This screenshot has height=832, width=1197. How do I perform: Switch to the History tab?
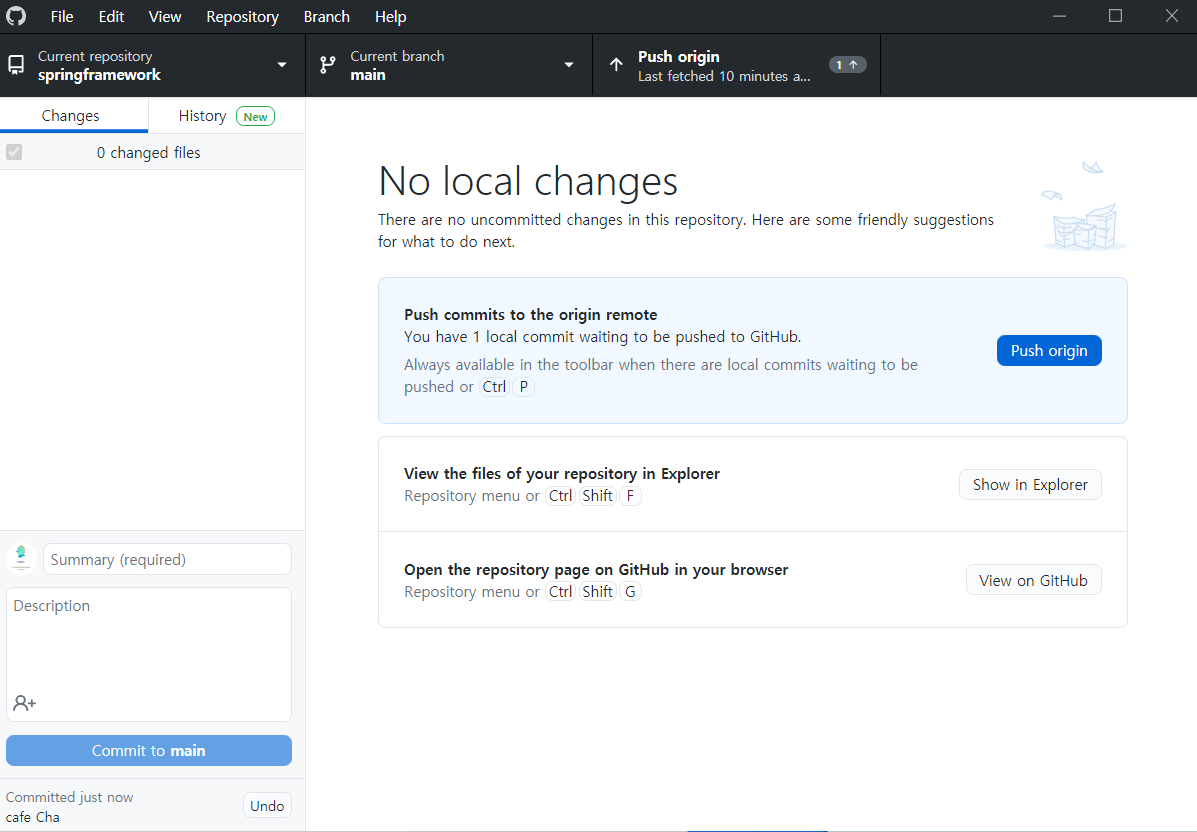click(x=227, y=116)
